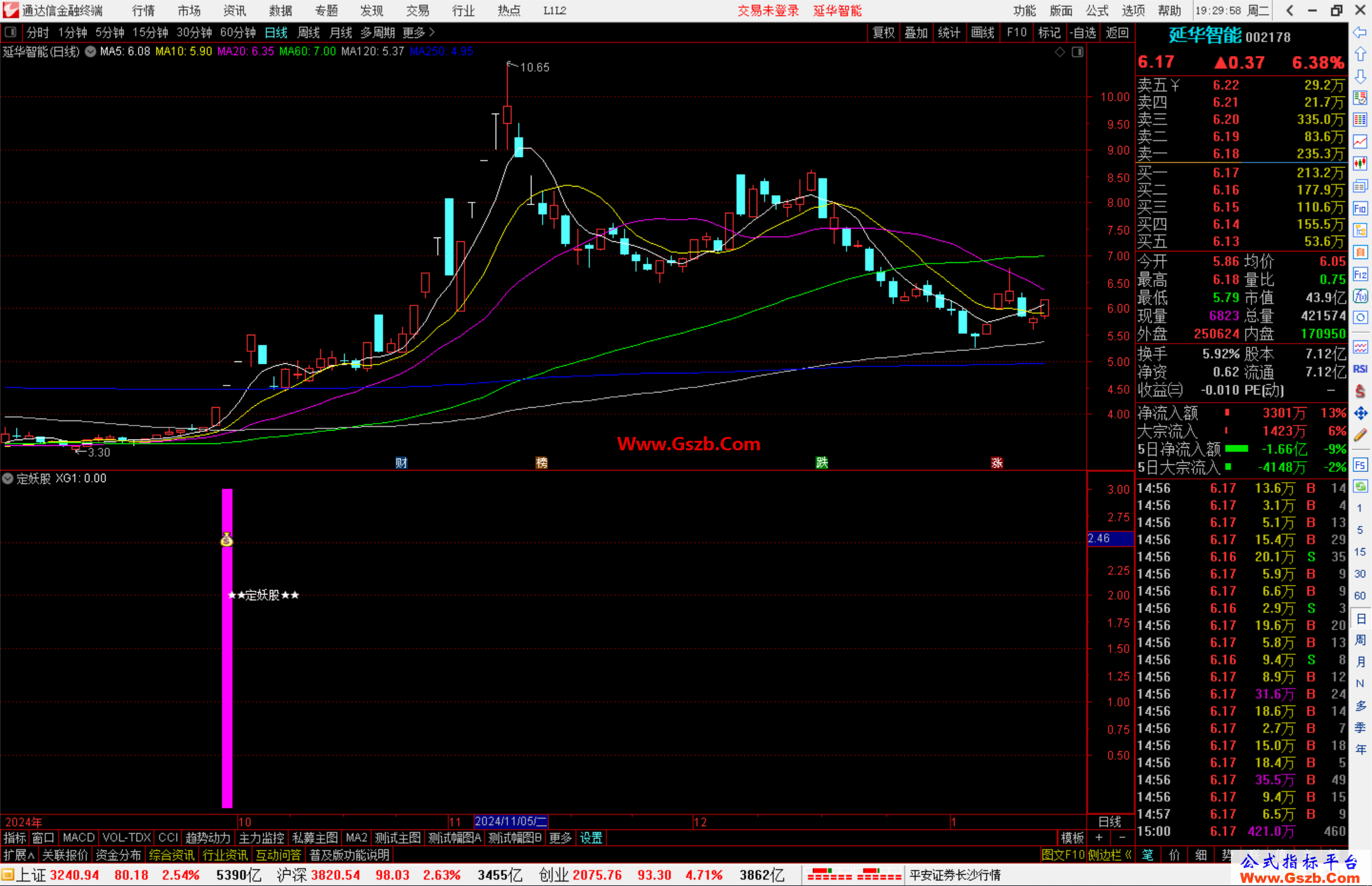Toggle the 延华智能(日线) main chart indicator circle
Screen dimensions: 1372x886
coord(90,51)
